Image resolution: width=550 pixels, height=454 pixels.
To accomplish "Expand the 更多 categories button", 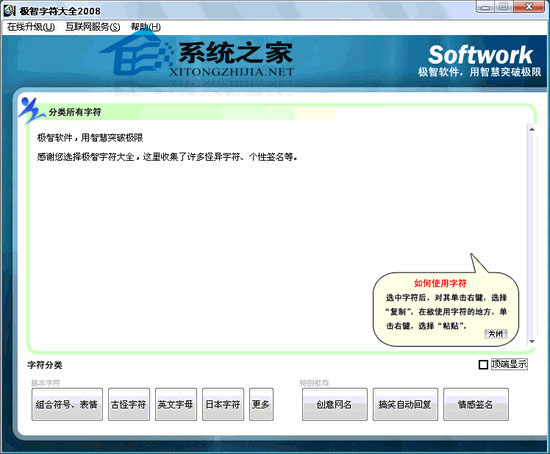I will (261, 404).
